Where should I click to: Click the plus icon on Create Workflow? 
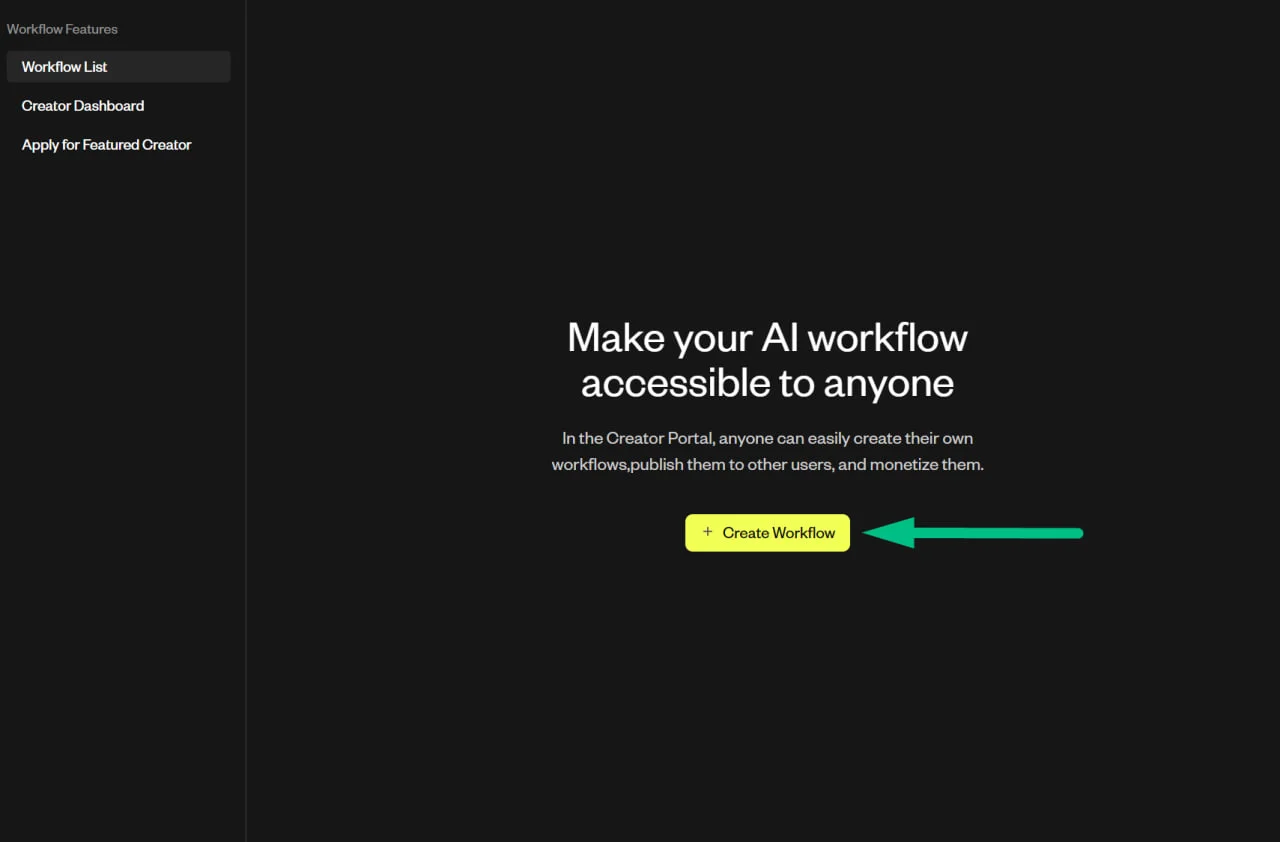pos(708,532)
